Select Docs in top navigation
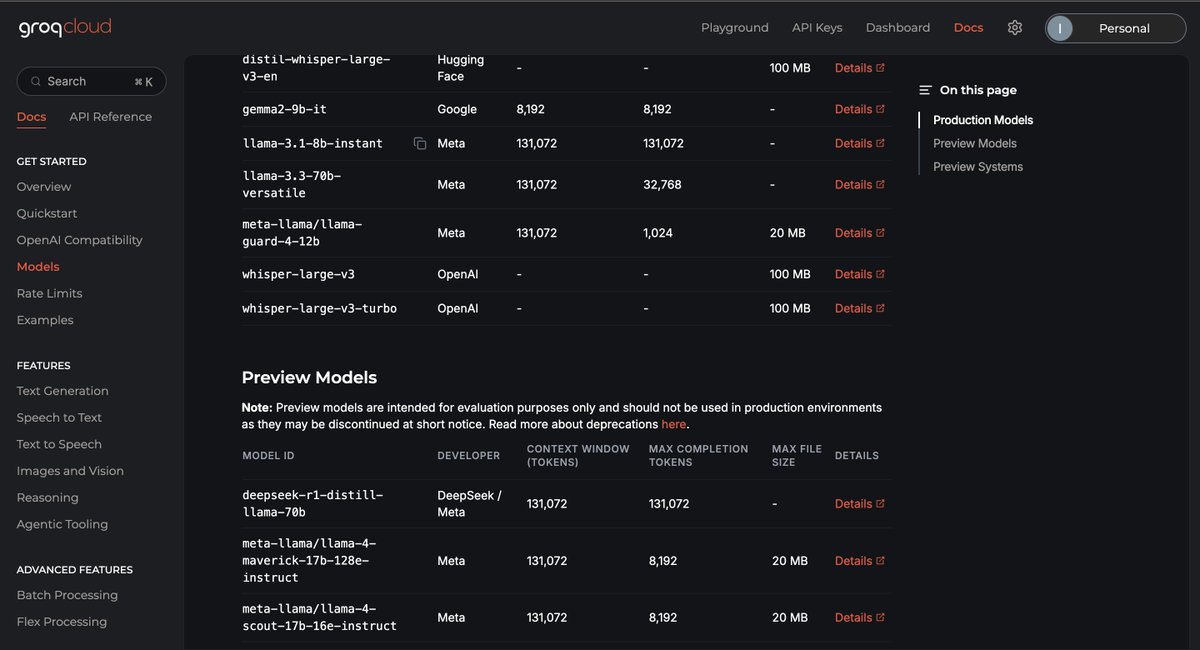The height and width of the screenshot is (650, 1200). (x=968, y=28)
